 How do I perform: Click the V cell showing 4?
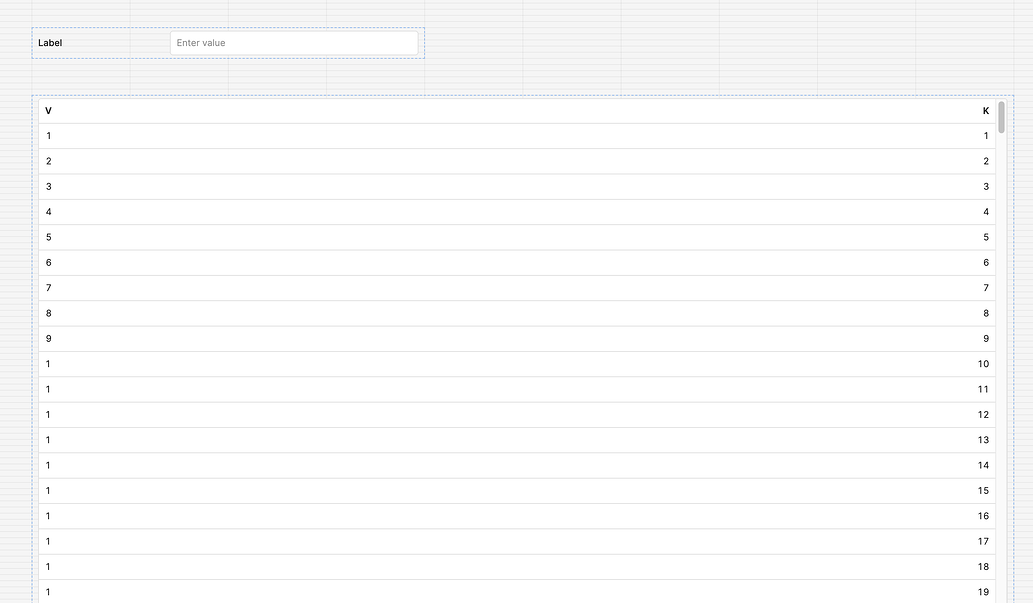(49, 212)
